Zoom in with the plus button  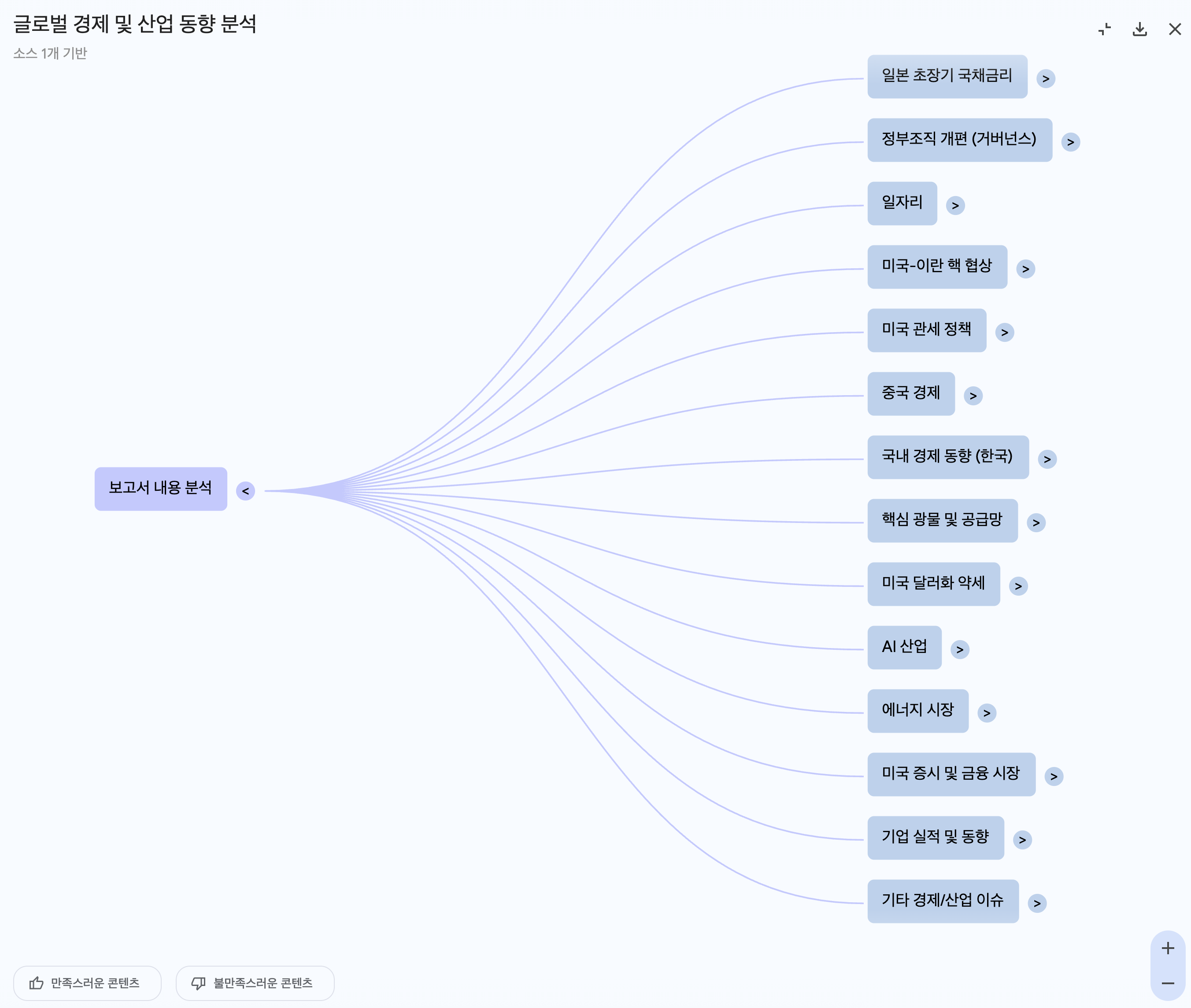point(1168,948)
